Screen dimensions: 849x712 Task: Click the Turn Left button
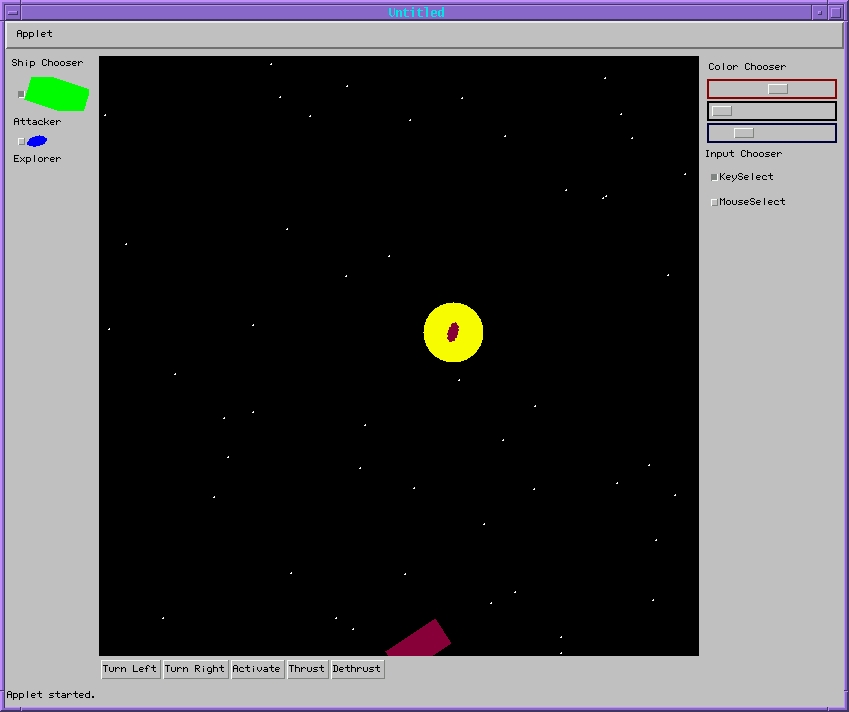pos(130,669)
